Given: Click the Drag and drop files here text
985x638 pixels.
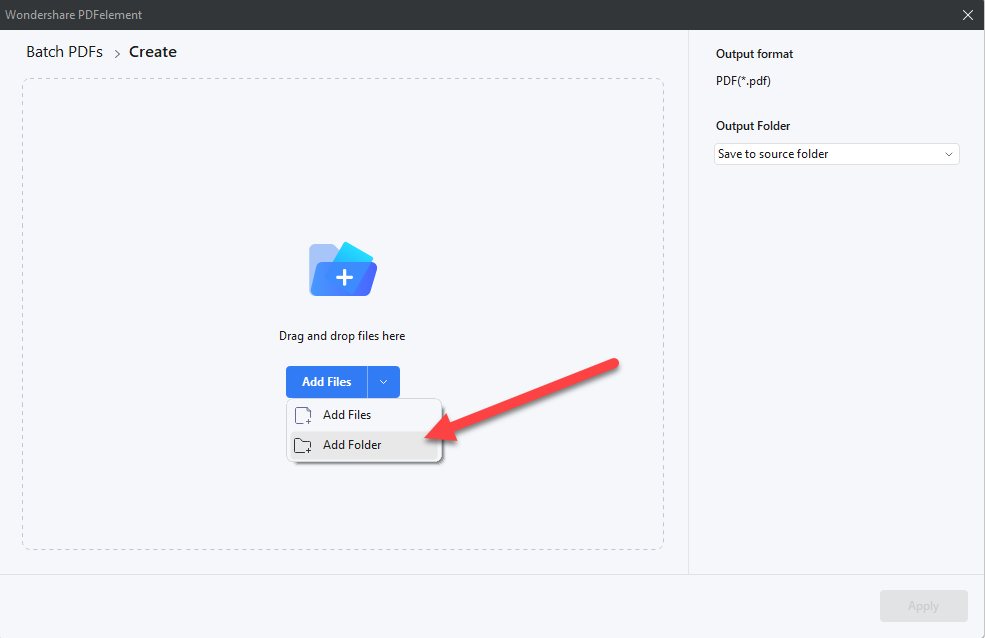Looking at the screenshot, I should pyautogui.click(x=342, y=336).
